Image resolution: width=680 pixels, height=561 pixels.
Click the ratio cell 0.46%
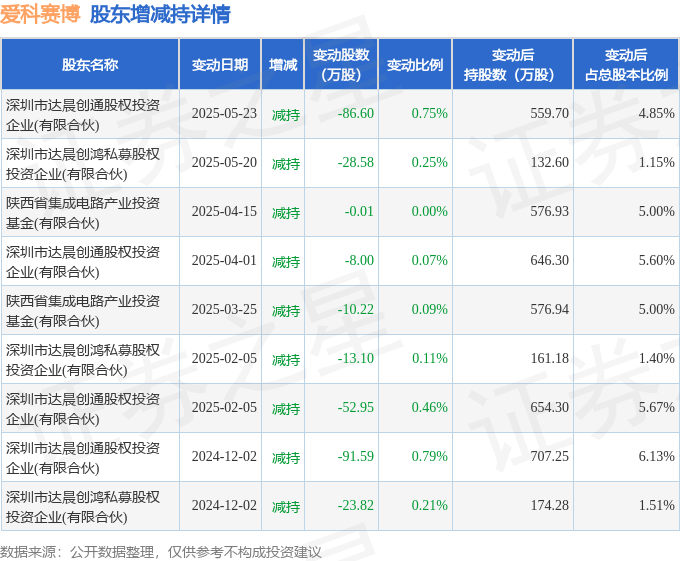coord(429,408)
